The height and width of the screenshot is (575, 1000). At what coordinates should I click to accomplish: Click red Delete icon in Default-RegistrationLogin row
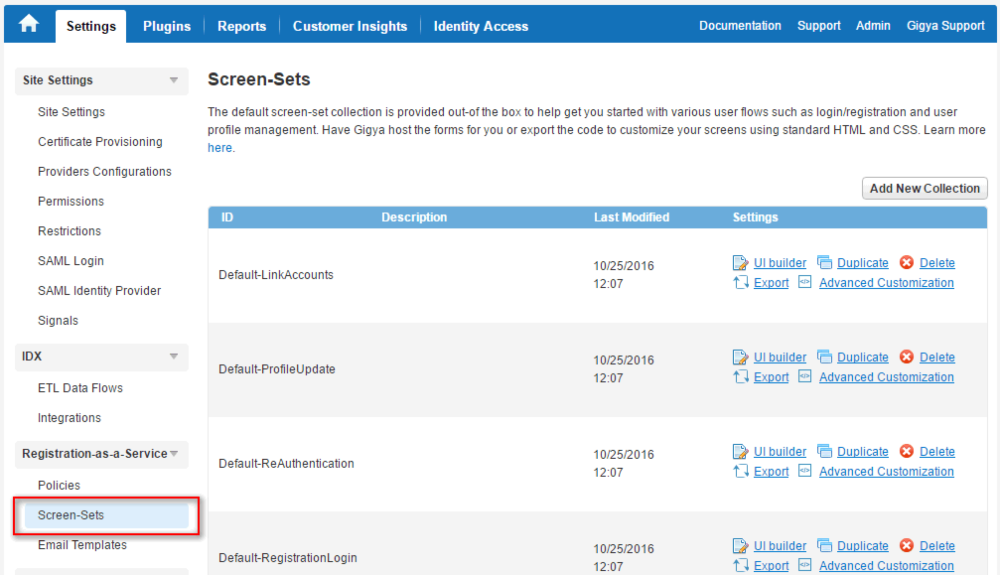tap(906, 546)
